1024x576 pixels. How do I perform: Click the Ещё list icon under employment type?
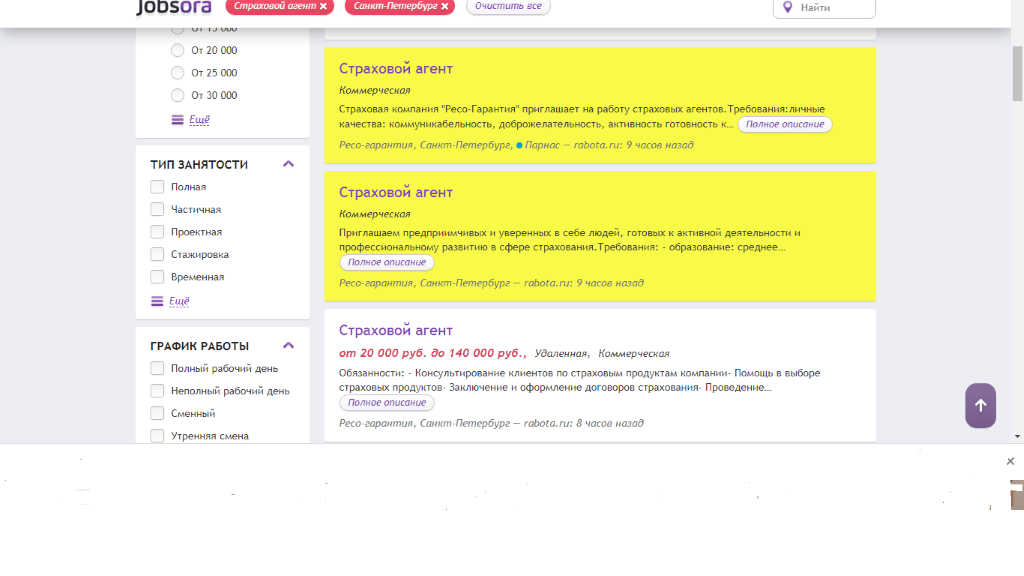click(x=157, y=301)
